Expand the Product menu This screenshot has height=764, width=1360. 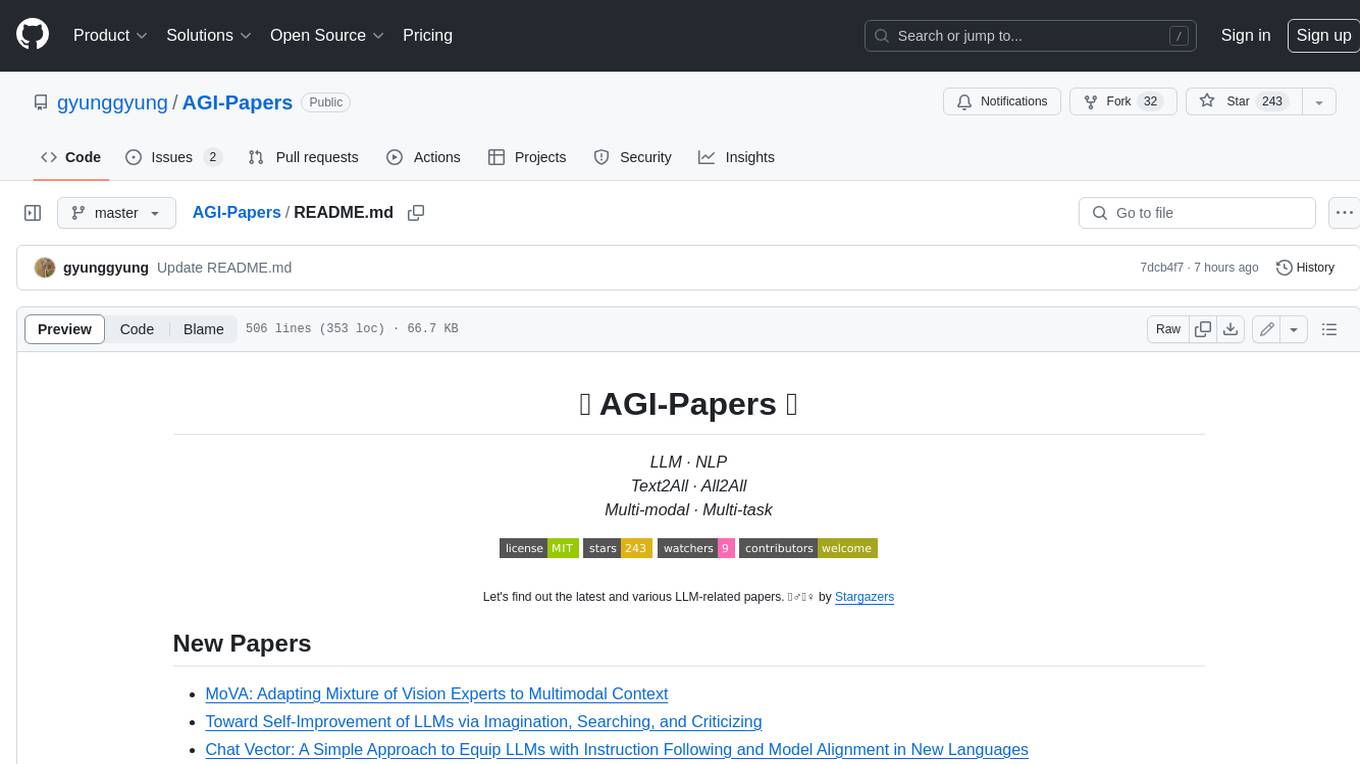110,35
